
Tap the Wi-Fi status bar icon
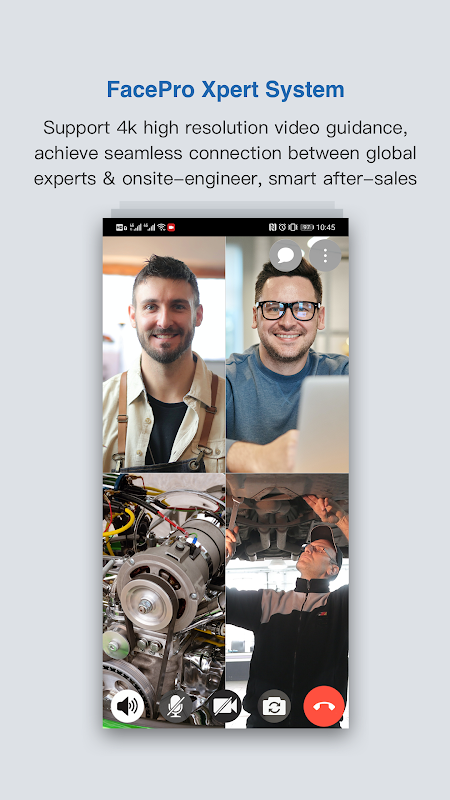pos(161,228)
